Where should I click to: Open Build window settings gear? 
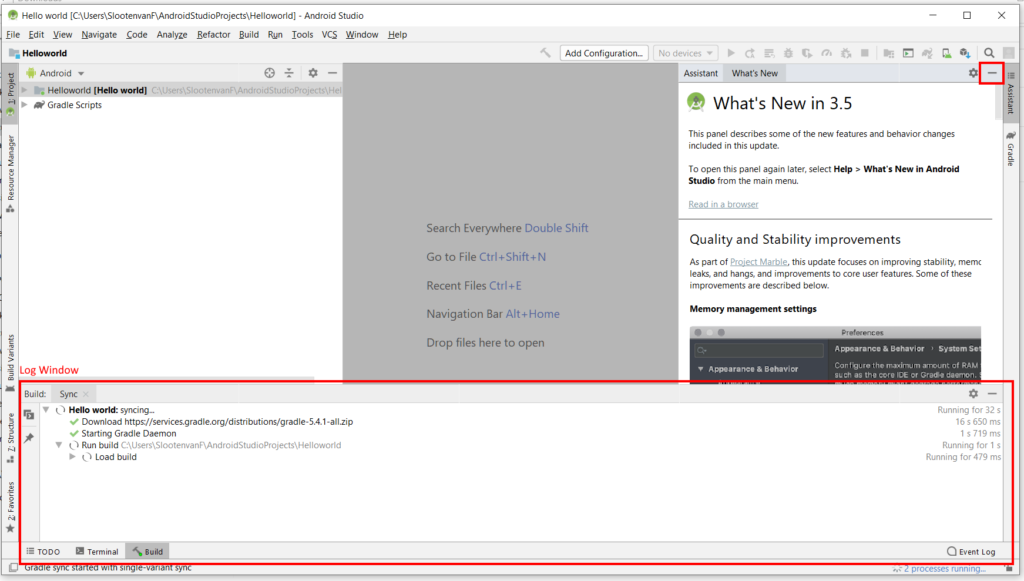coord(973,394)
